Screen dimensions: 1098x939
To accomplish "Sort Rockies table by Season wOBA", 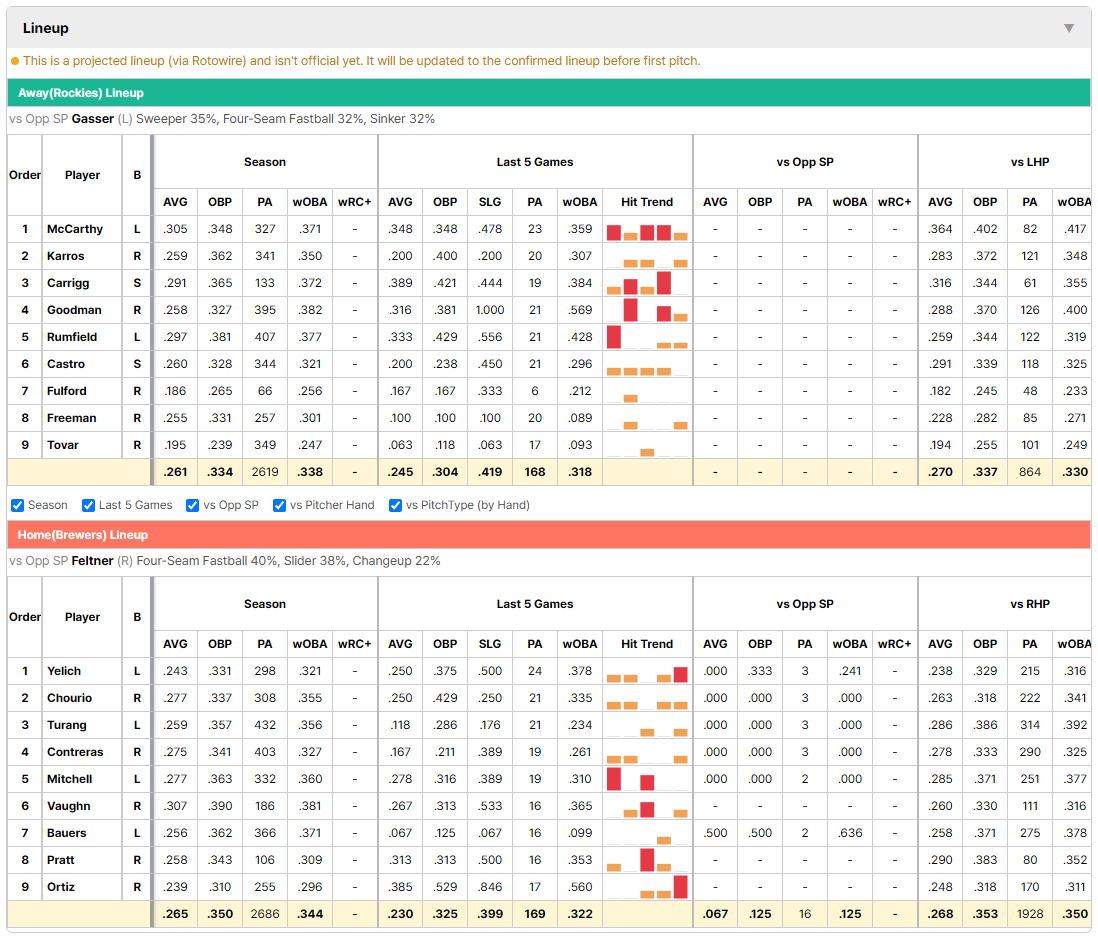I will pyautogui.click(x=310, y=202).
